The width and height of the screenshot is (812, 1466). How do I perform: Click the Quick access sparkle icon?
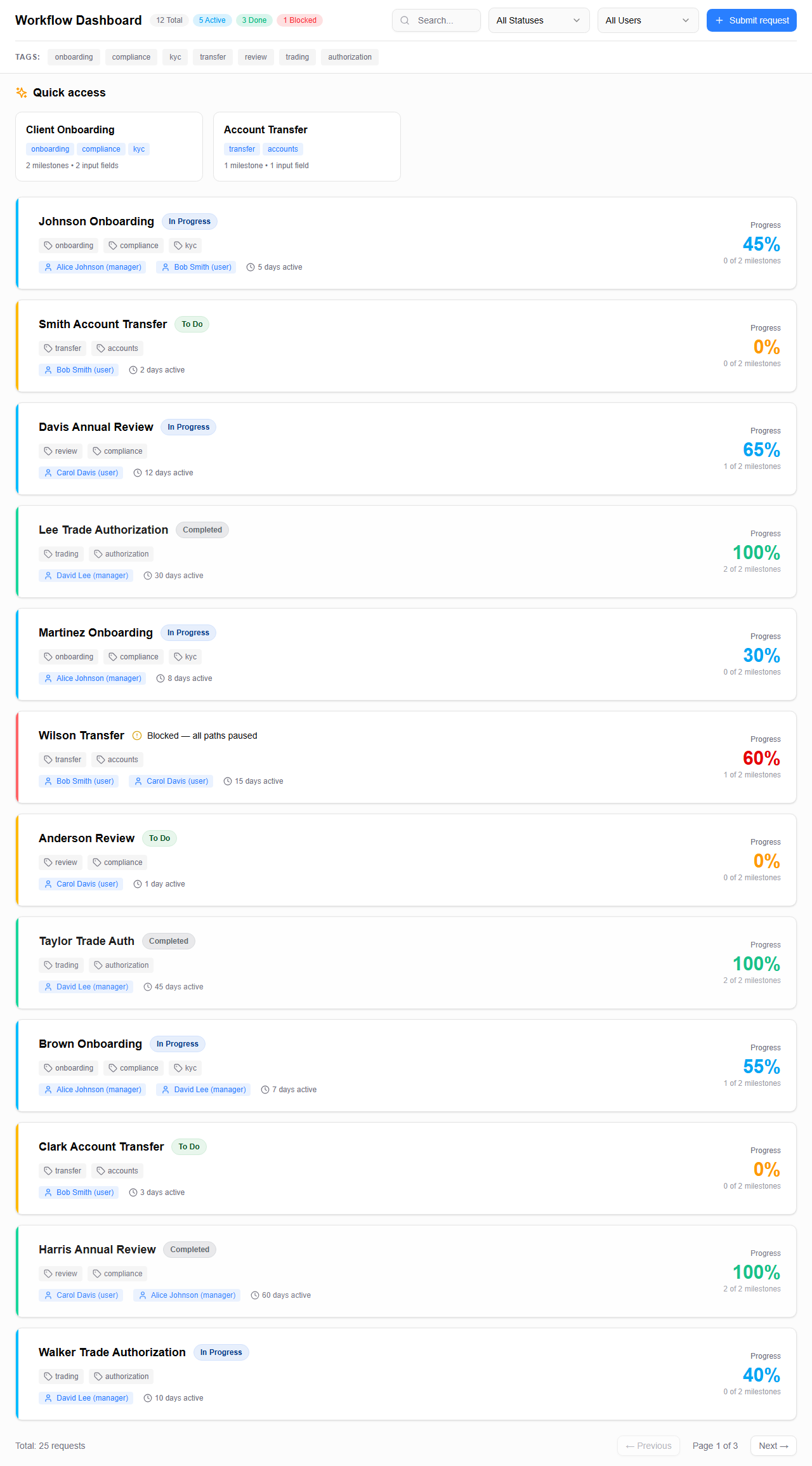click(22, 93)
